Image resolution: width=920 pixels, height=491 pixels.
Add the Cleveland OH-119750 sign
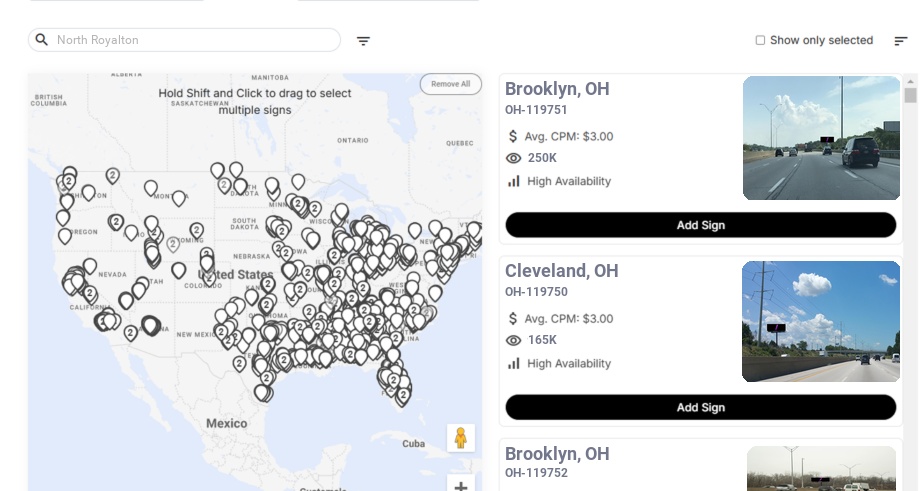700,407
